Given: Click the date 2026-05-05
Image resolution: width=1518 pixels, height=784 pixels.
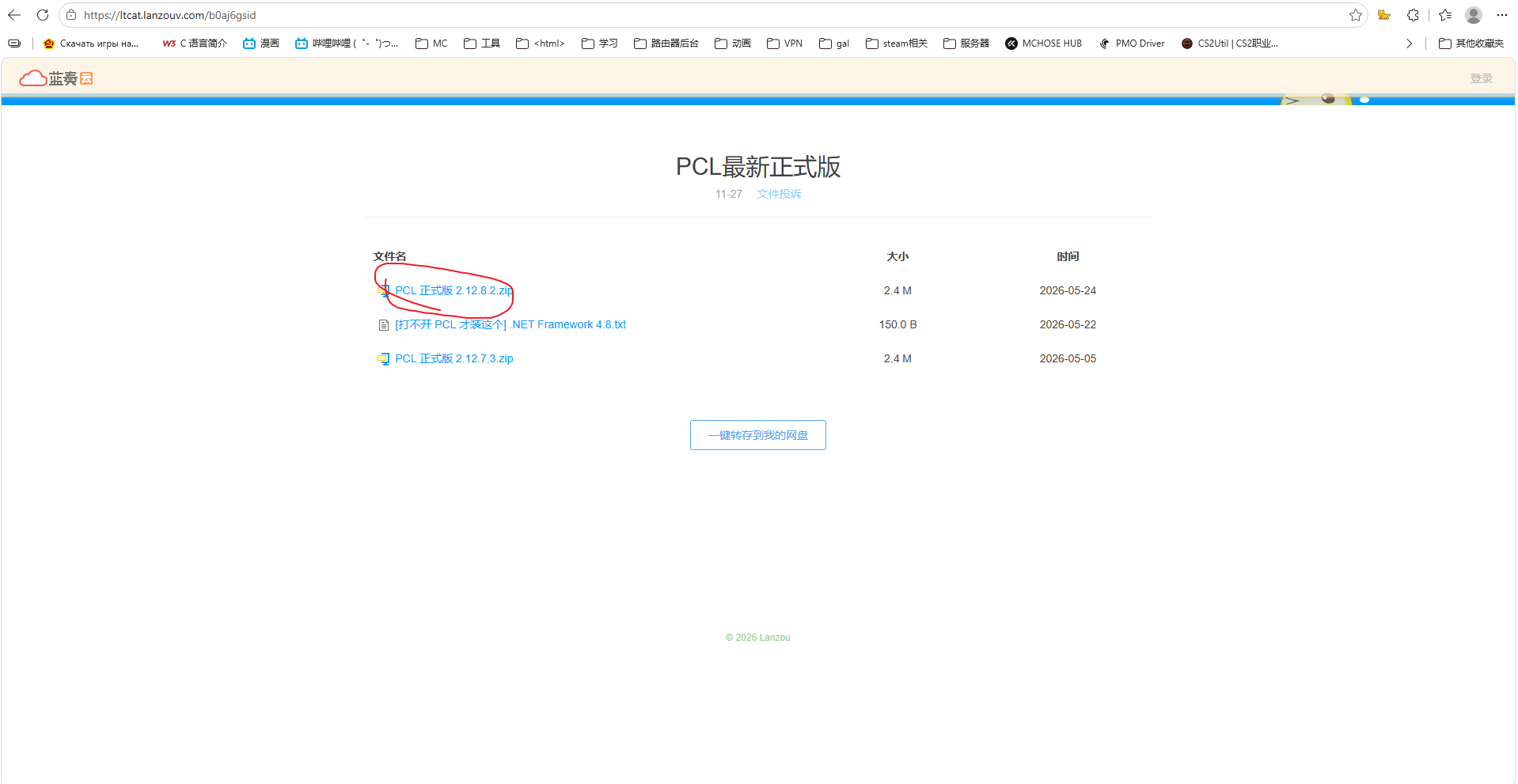Looking at the screenshot, I should [x=1068, y=359].
